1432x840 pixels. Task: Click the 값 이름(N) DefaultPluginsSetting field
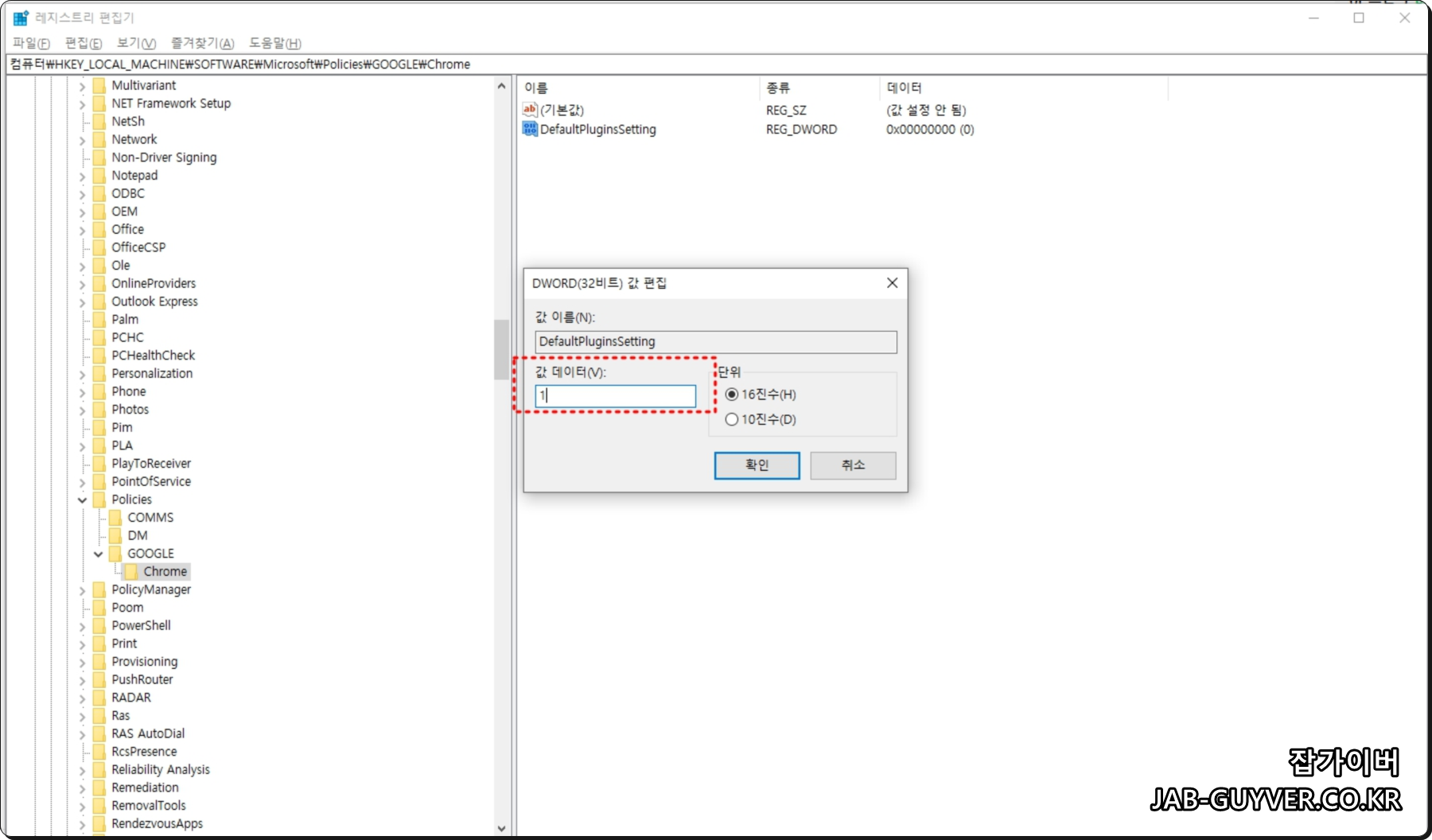pos(716,342)
